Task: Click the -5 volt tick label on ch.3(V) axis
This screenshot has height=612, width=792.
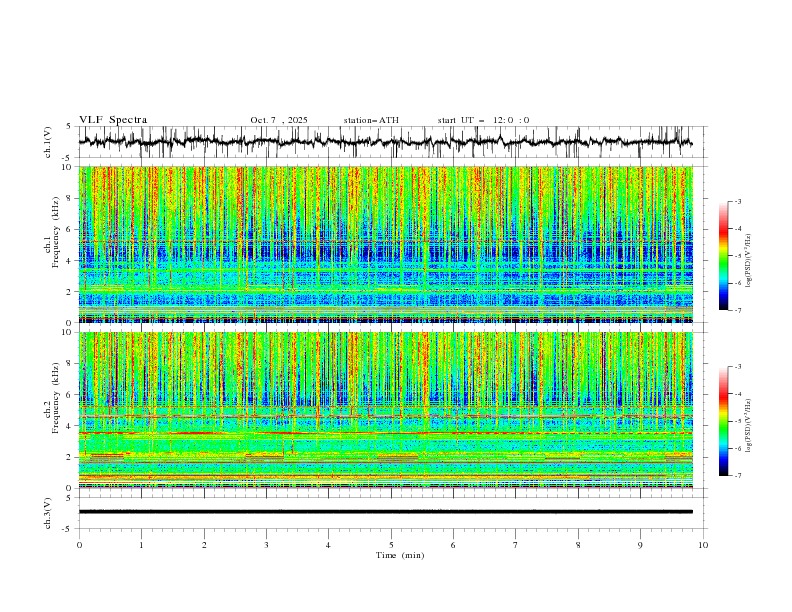Action: (x=68, y=529)
